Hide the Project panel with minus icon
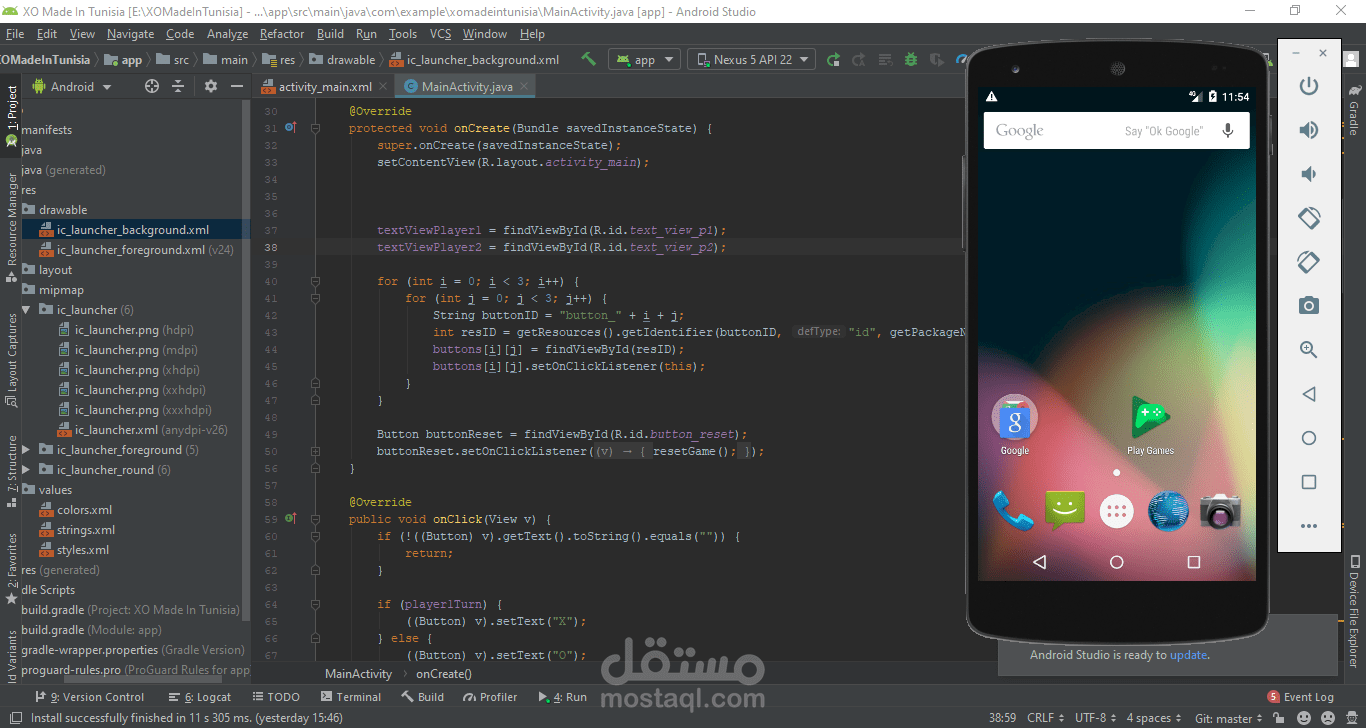This screenshot has height=728, width=1366. 237,86
